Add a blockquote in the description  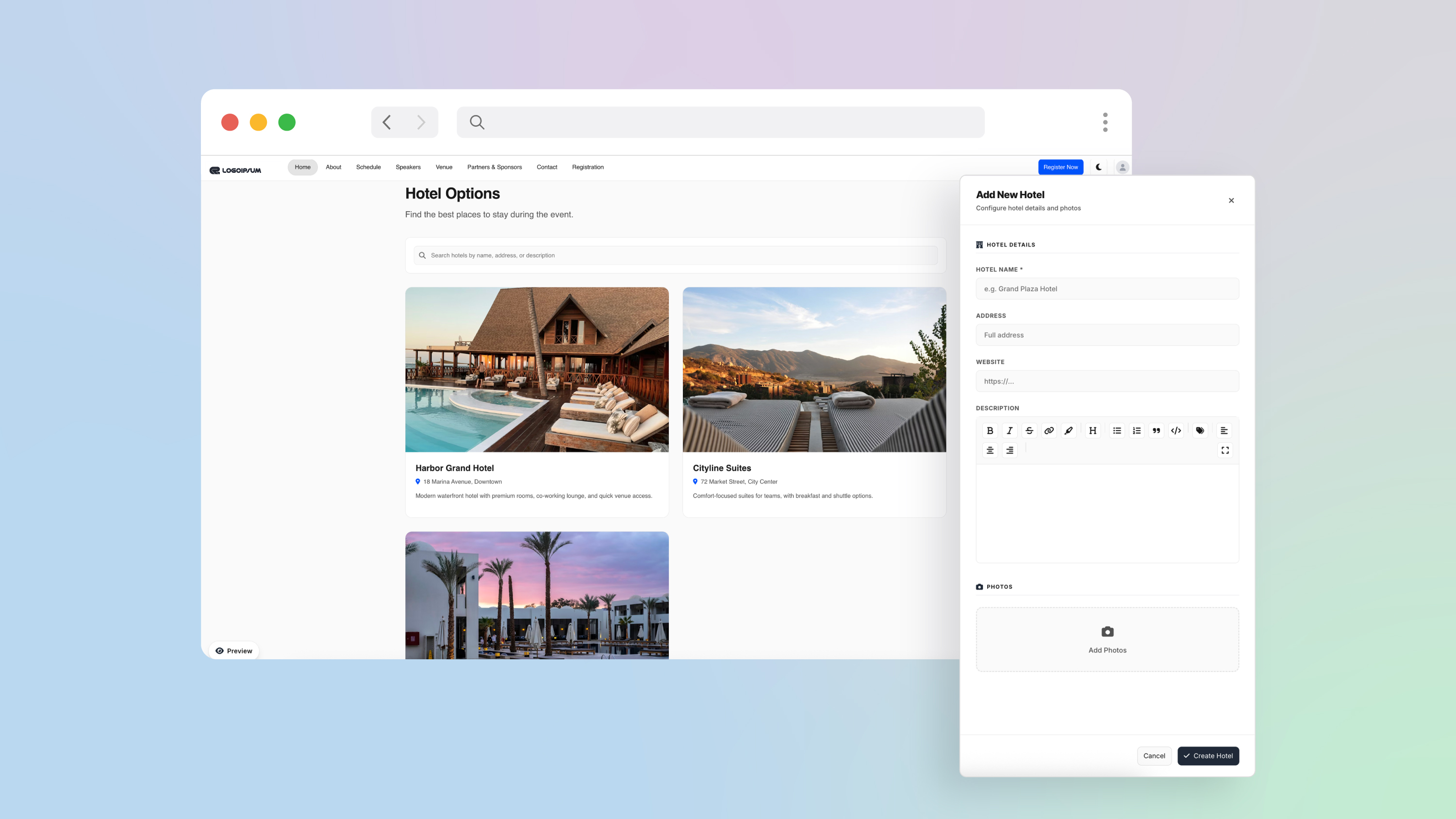point(1157,431)
